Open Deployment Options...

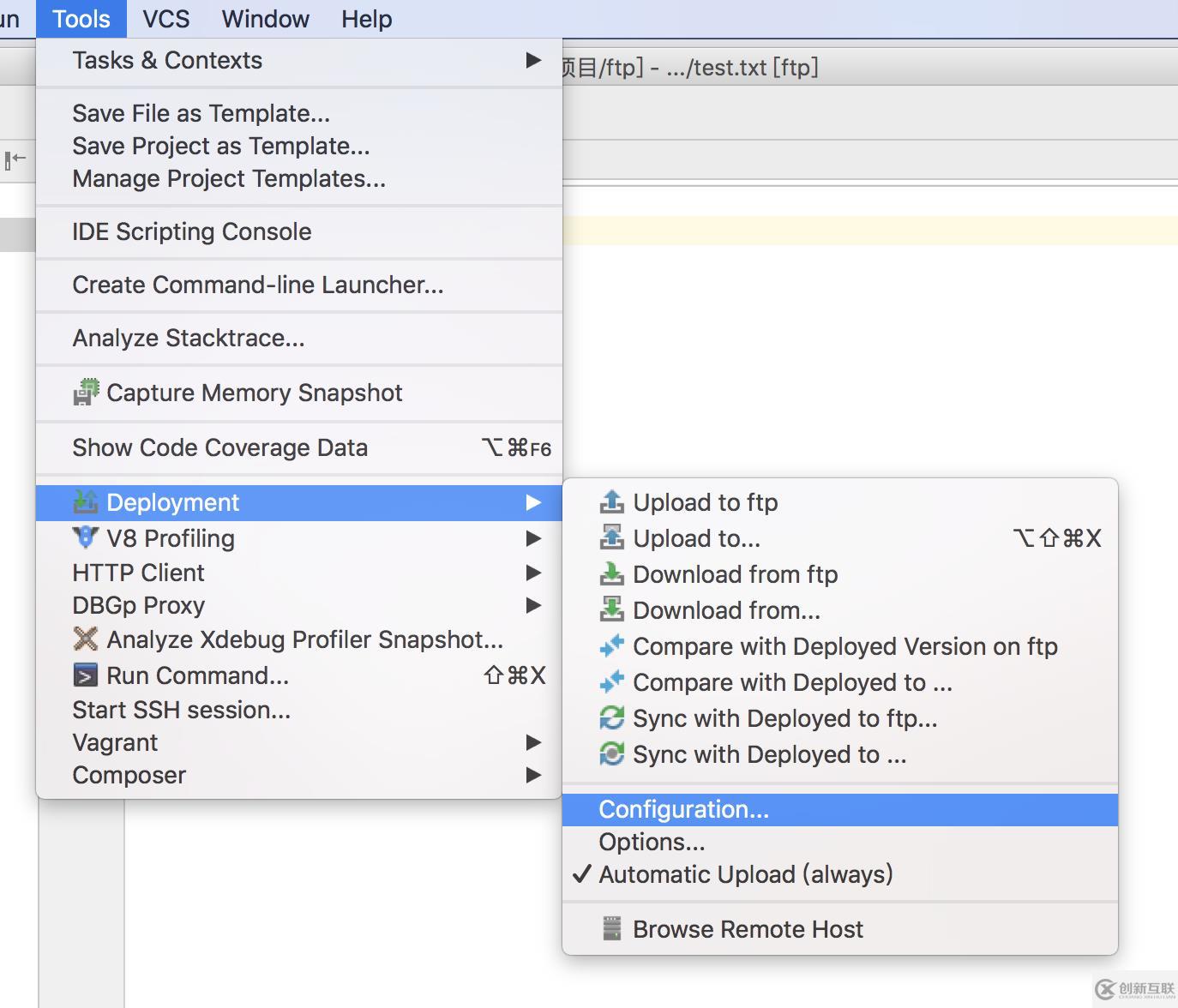click(840, 842)
